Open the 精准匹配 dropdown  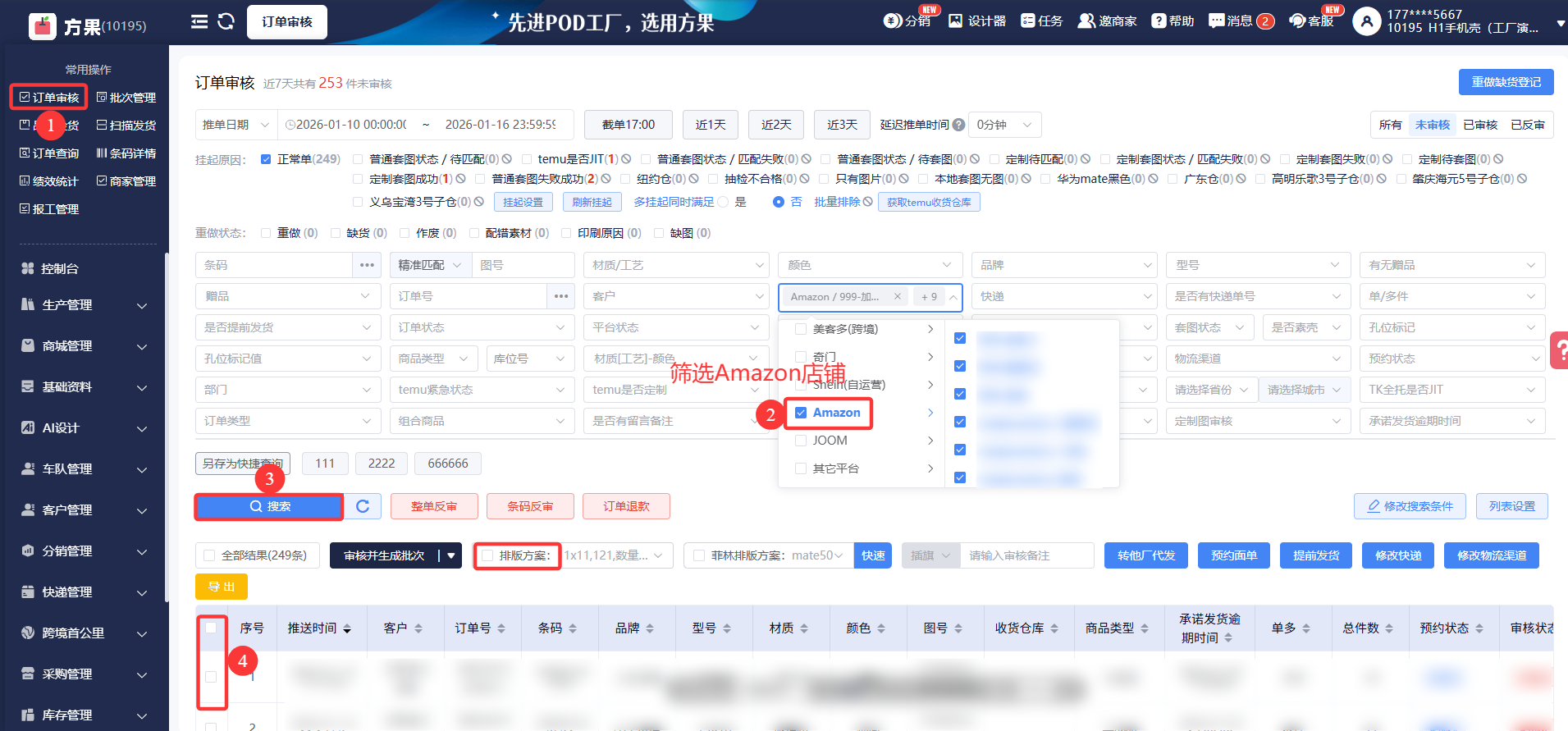tap(432, 265)
